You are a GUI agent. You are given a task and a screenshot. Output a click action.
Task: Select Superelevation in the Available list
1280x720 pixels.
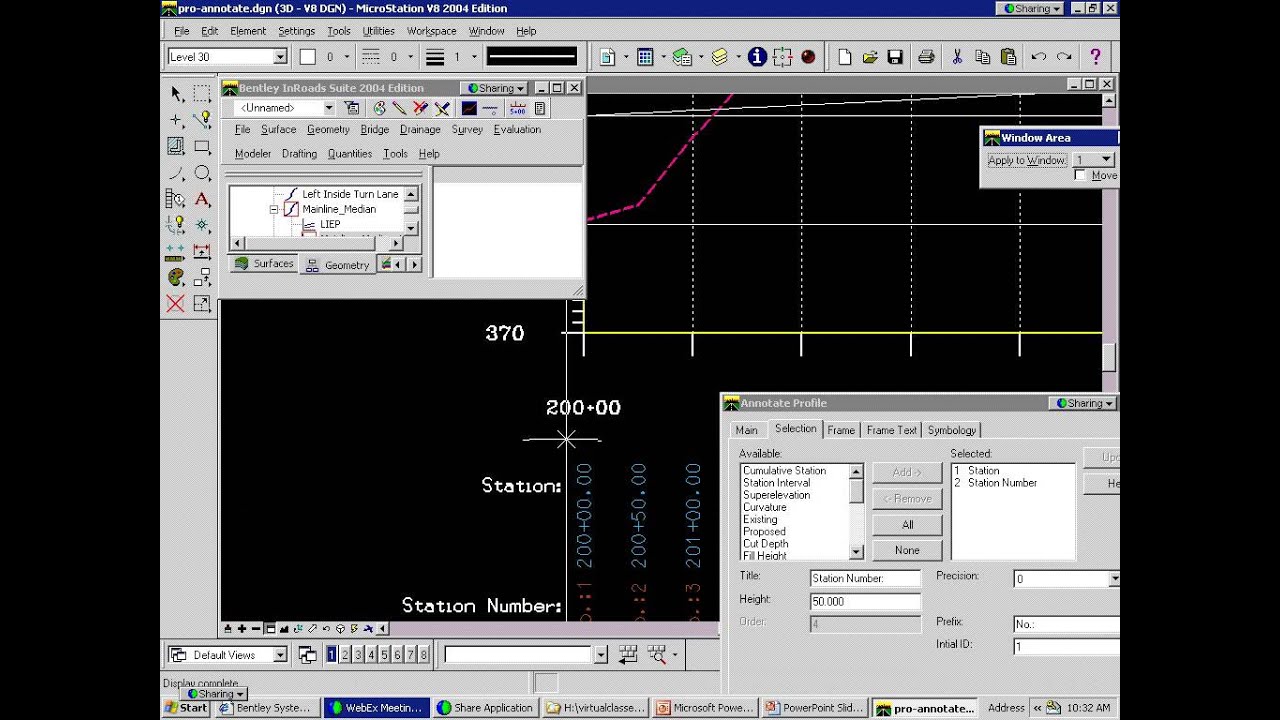777,495
